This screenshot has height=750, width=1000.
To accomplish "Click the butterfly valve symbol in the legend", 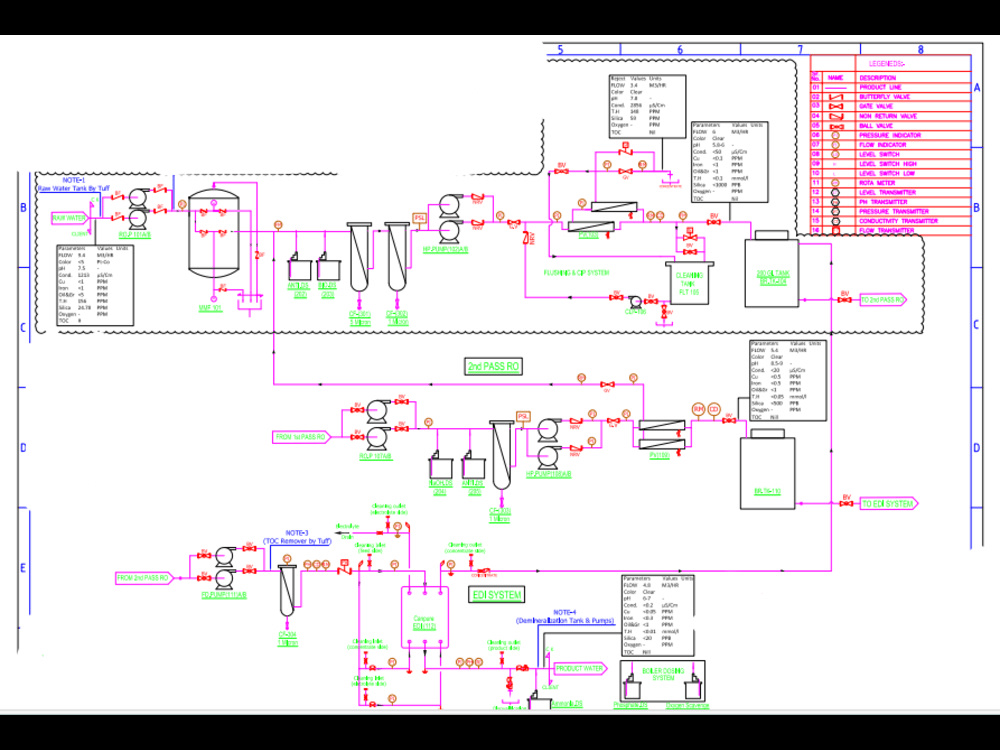I will 835,97.
